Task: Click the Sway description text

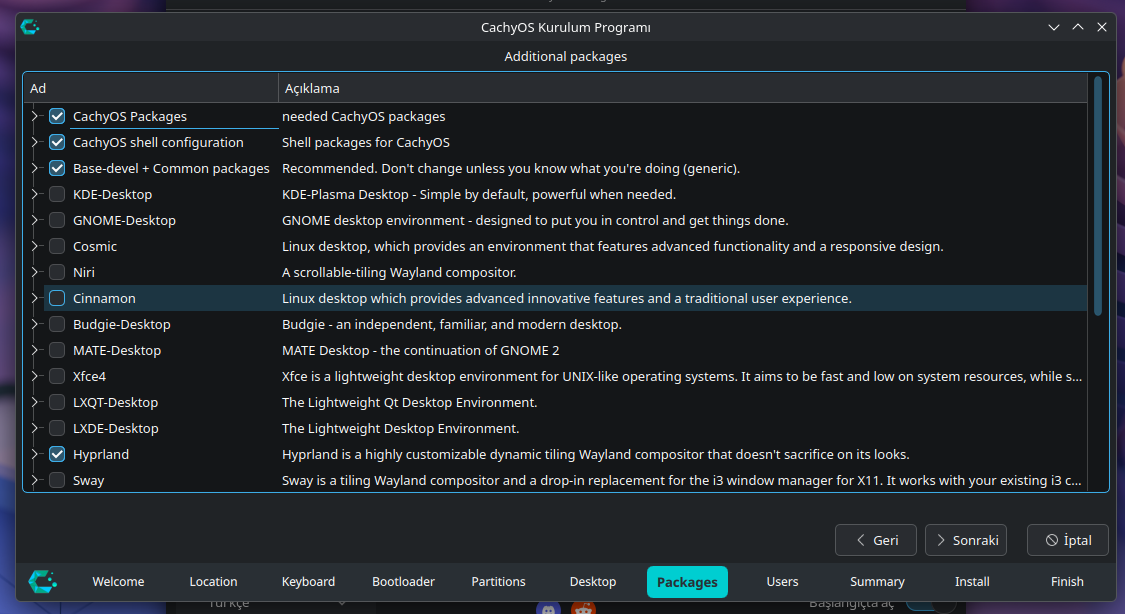Action: [x=682, y=480]
